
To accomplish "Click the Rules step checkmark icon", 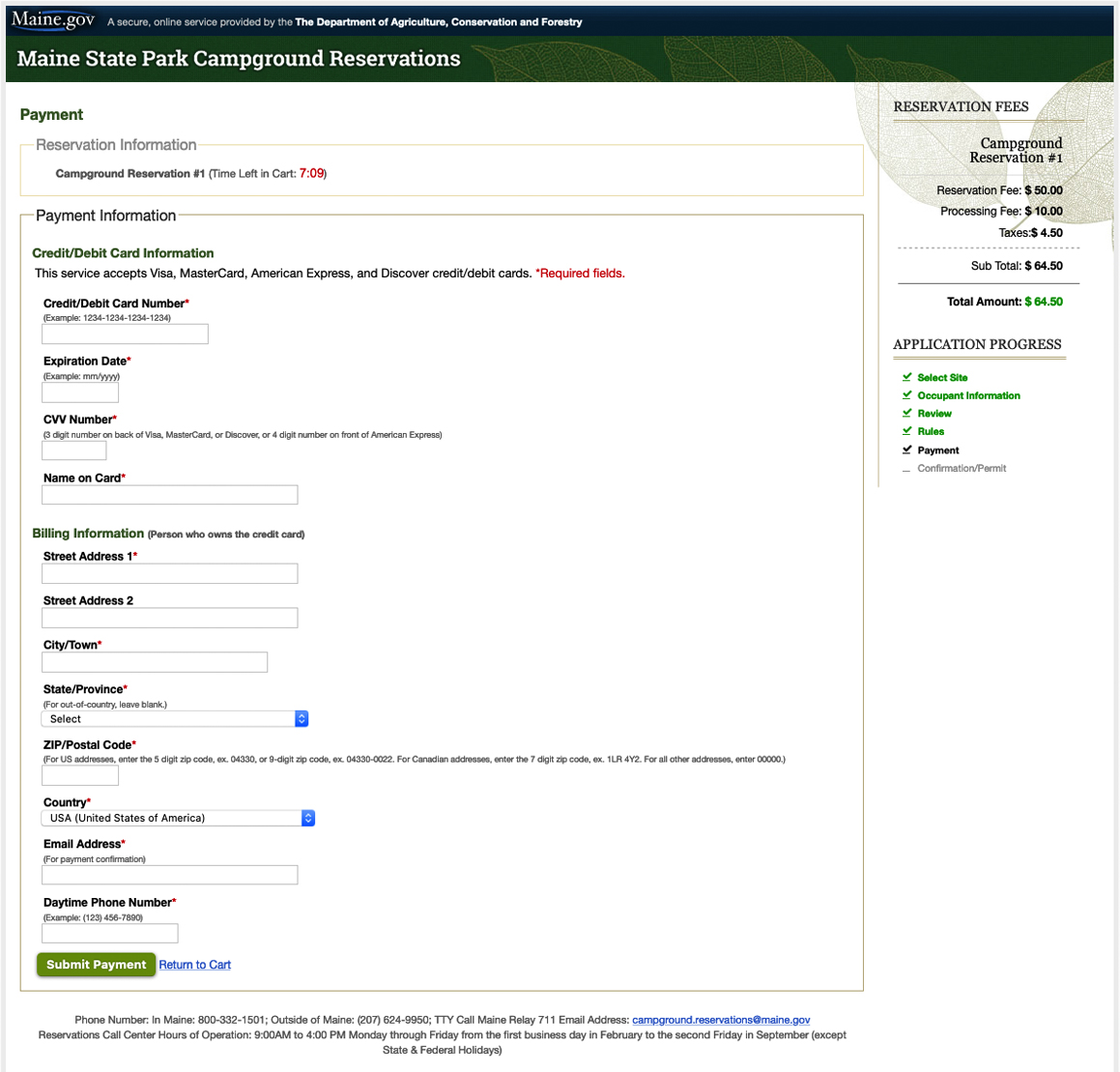I will pos(906,431).
